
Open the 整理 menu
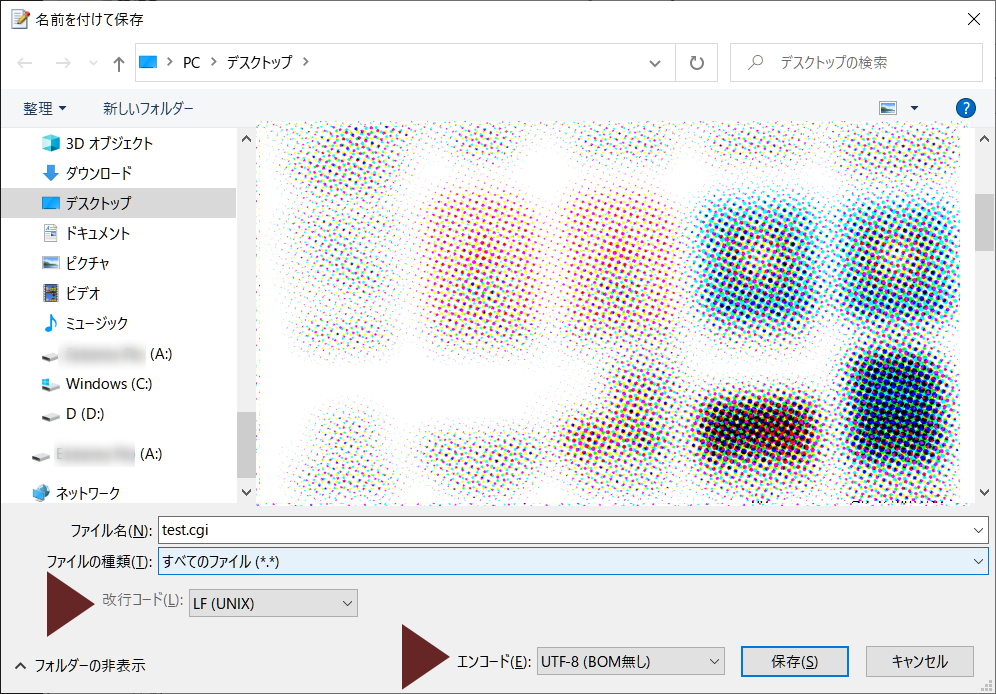(x=44, y=109)
